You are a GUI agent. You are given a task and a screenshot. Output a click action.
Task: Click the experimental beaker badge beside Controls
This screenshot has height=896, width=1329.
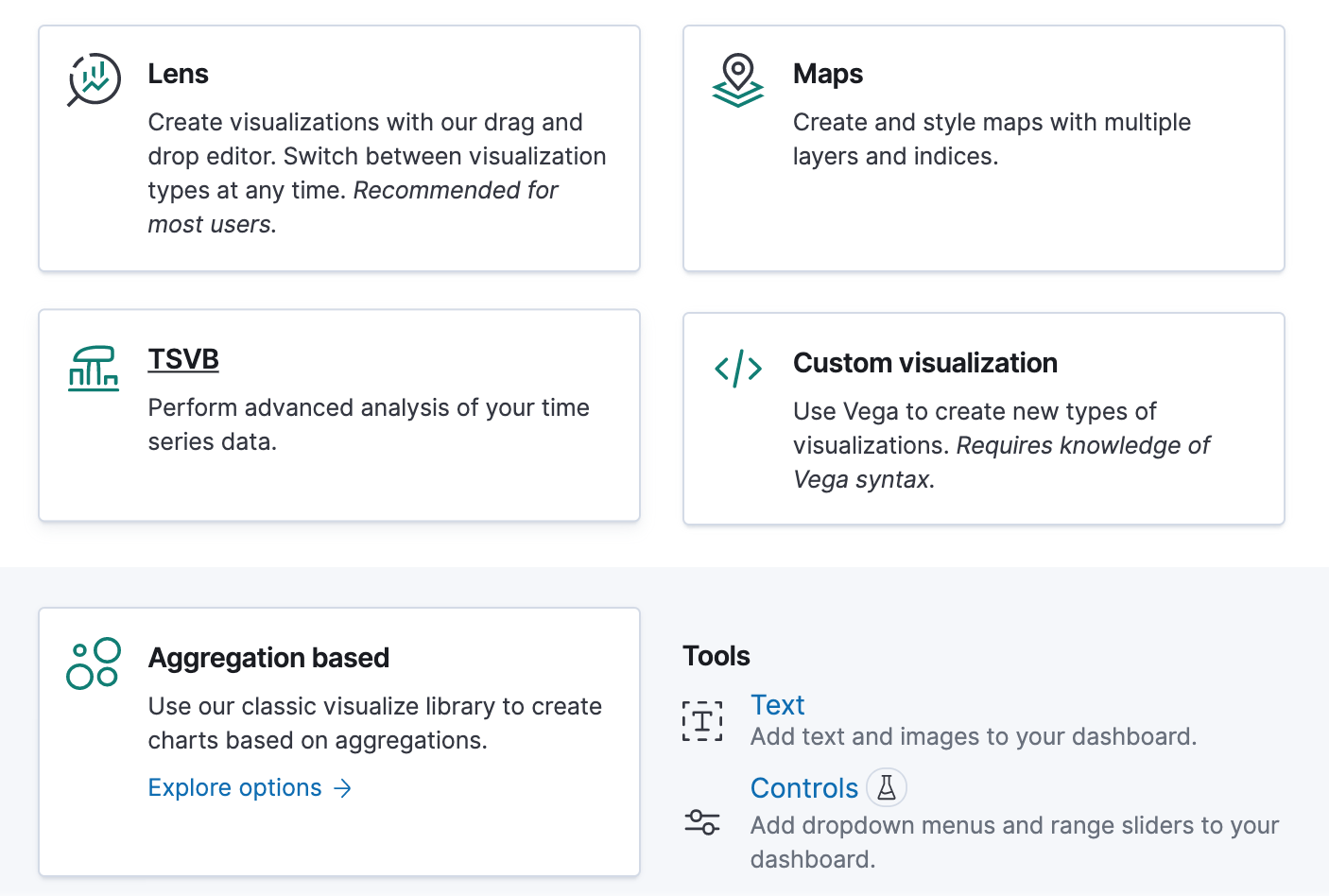click(x=886, y=786)
